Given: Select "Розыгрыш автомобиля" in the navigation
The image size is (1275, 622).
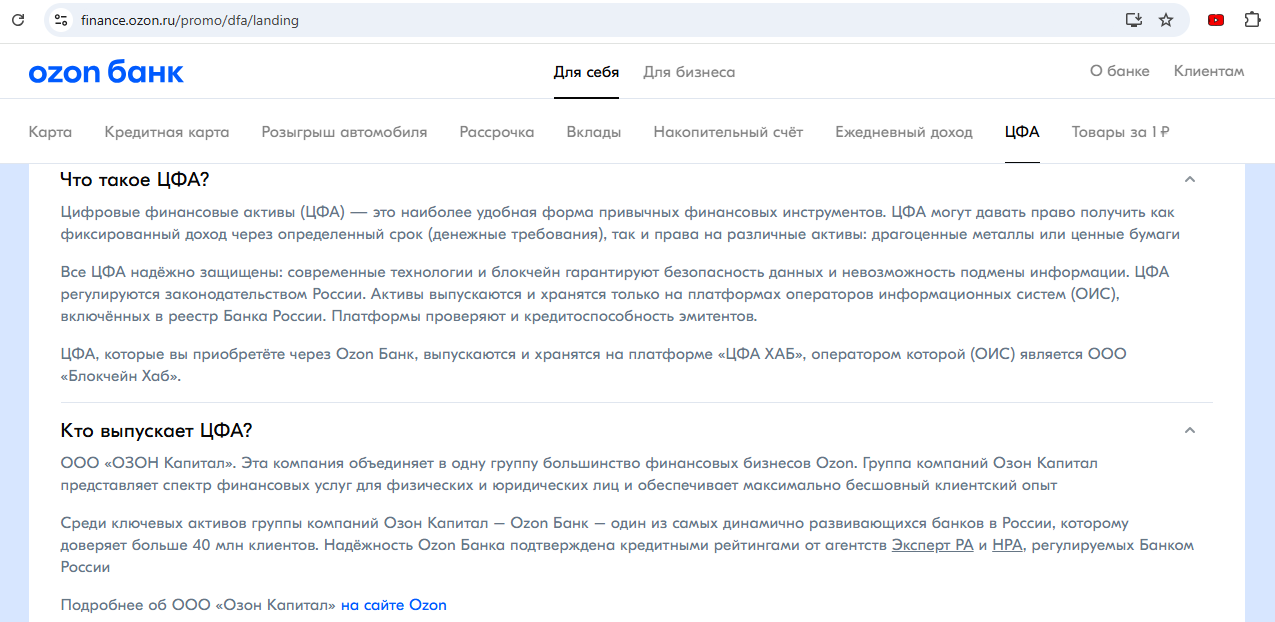Looking at the screenshot, I should (x=344, y=132).
